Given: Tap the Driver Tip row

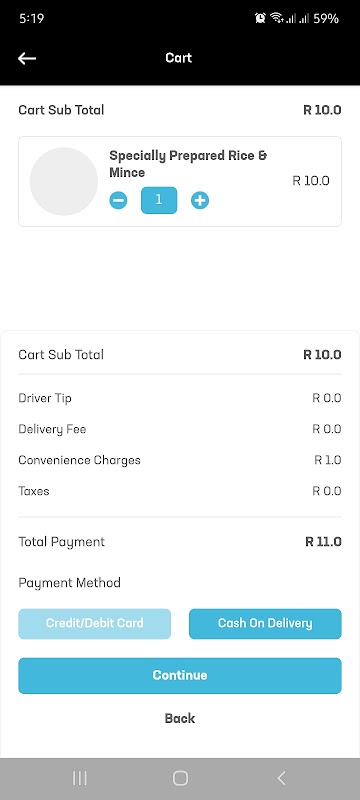Looking at the screenshot, I should 180,398.
